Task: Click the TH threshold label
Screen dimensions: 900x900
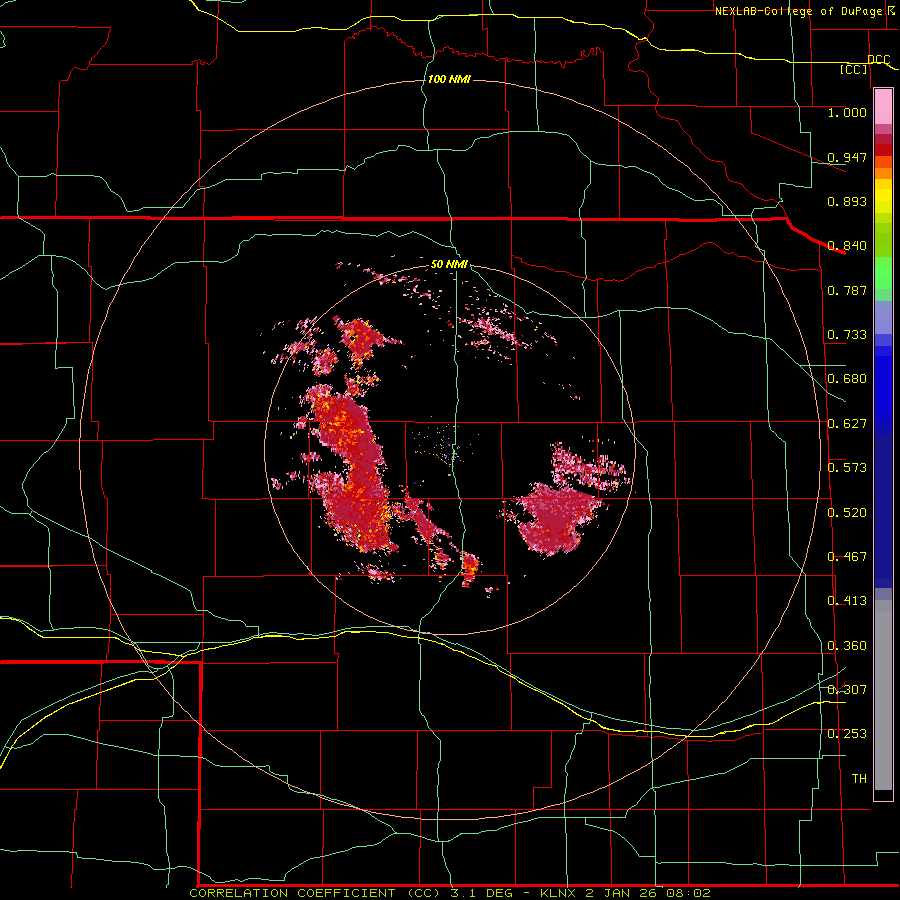Action: [859, 779]
